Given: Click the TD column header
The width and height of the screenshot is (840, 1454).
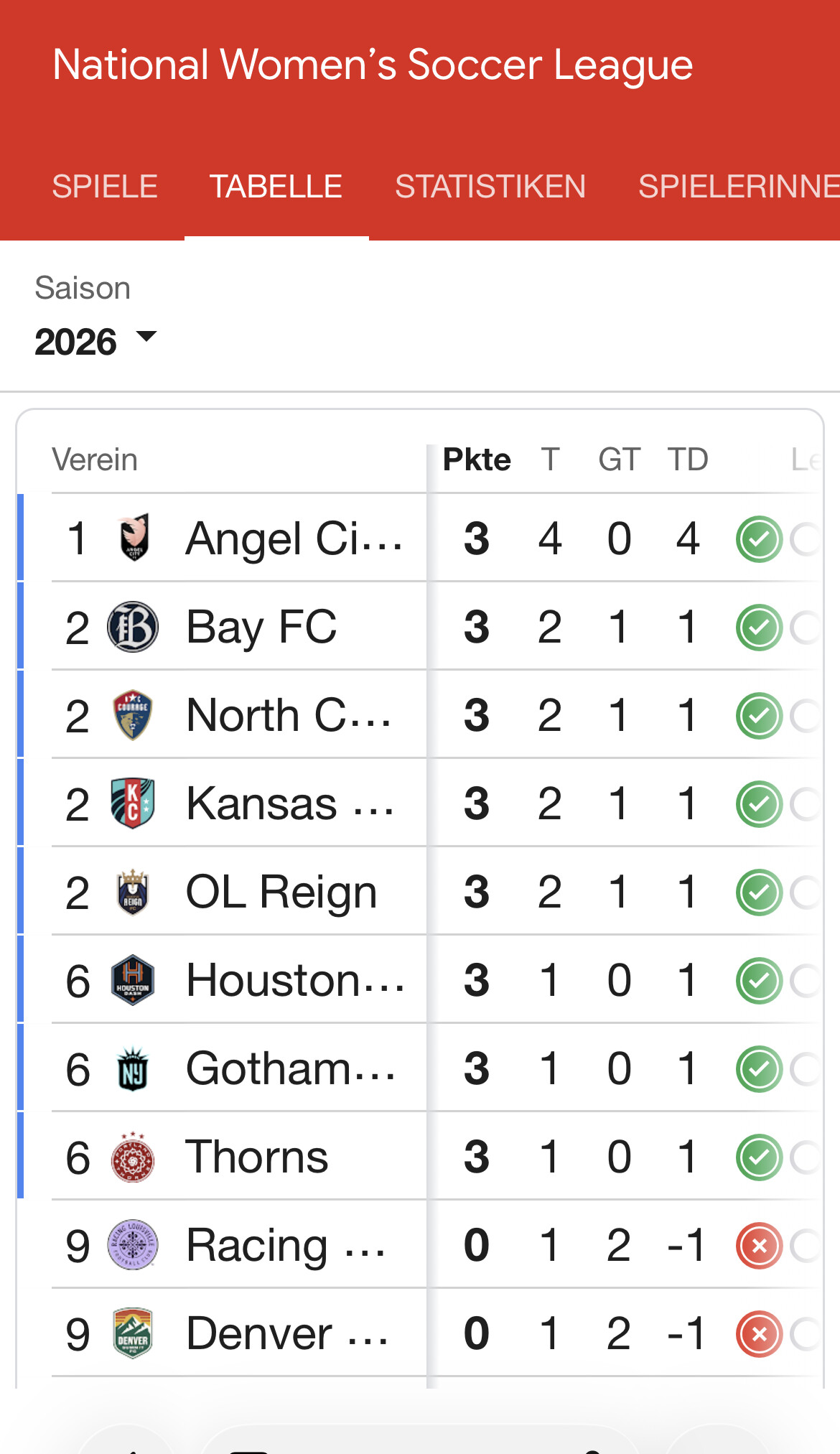Looking at the screenshot, I should point(688,460).
